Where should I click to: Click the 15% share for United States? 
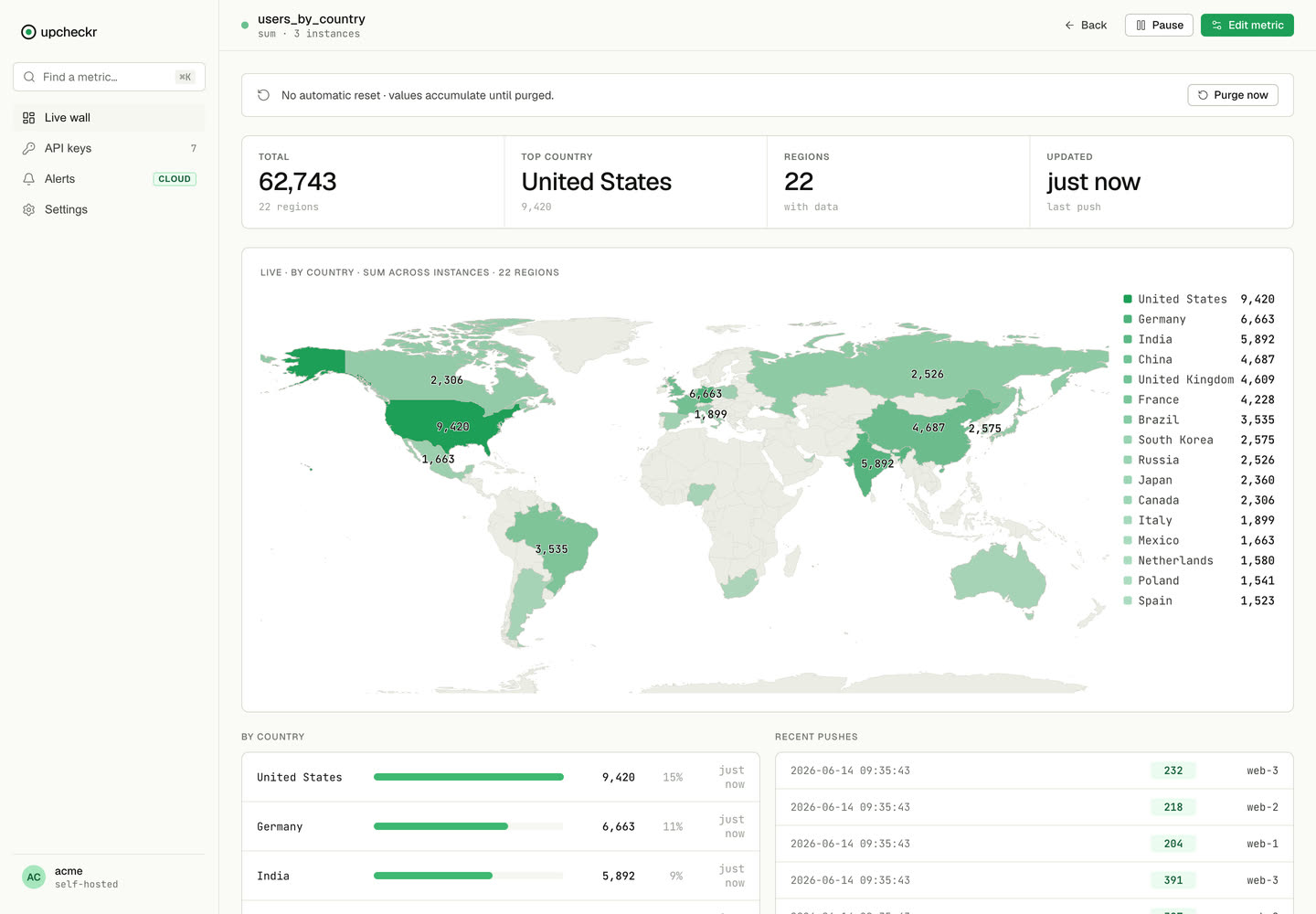[x=673, y=777]
